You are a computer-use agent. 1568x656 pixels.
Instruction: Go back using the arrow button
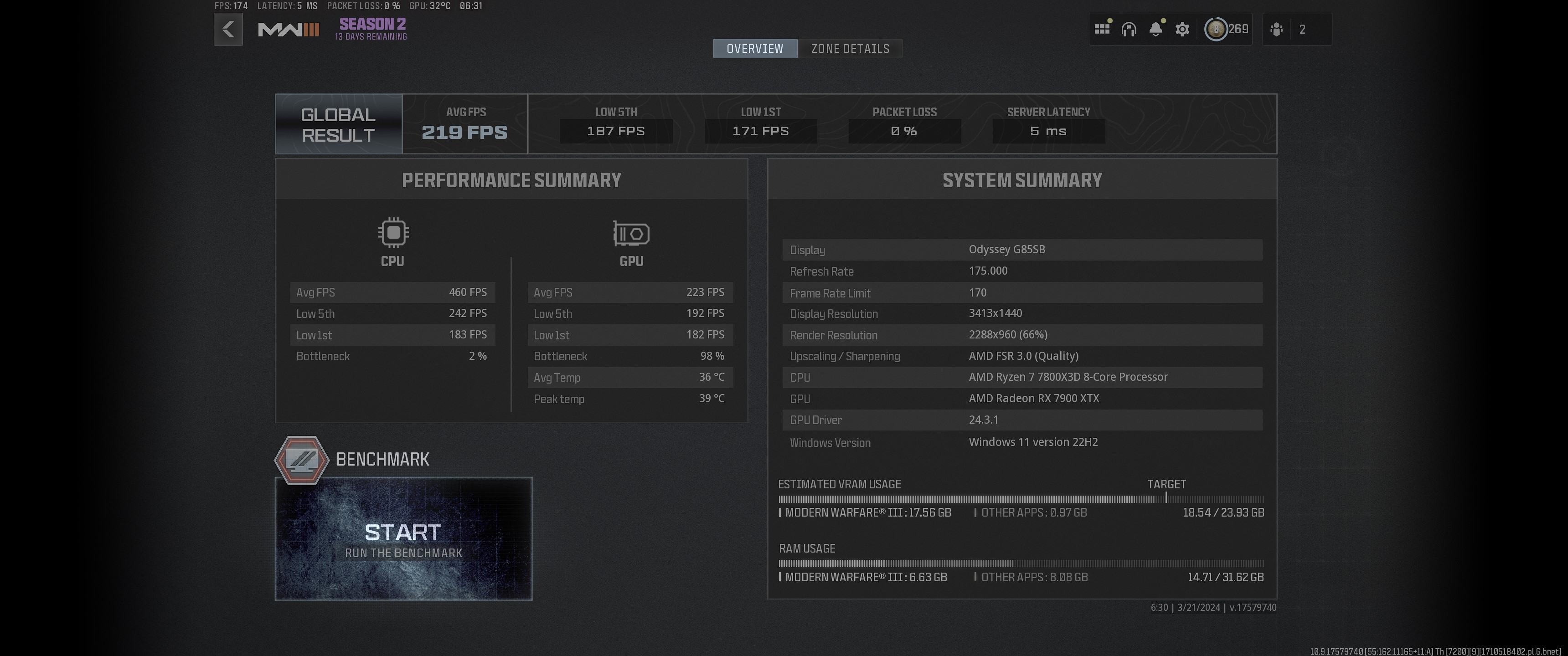pos(228,29)
